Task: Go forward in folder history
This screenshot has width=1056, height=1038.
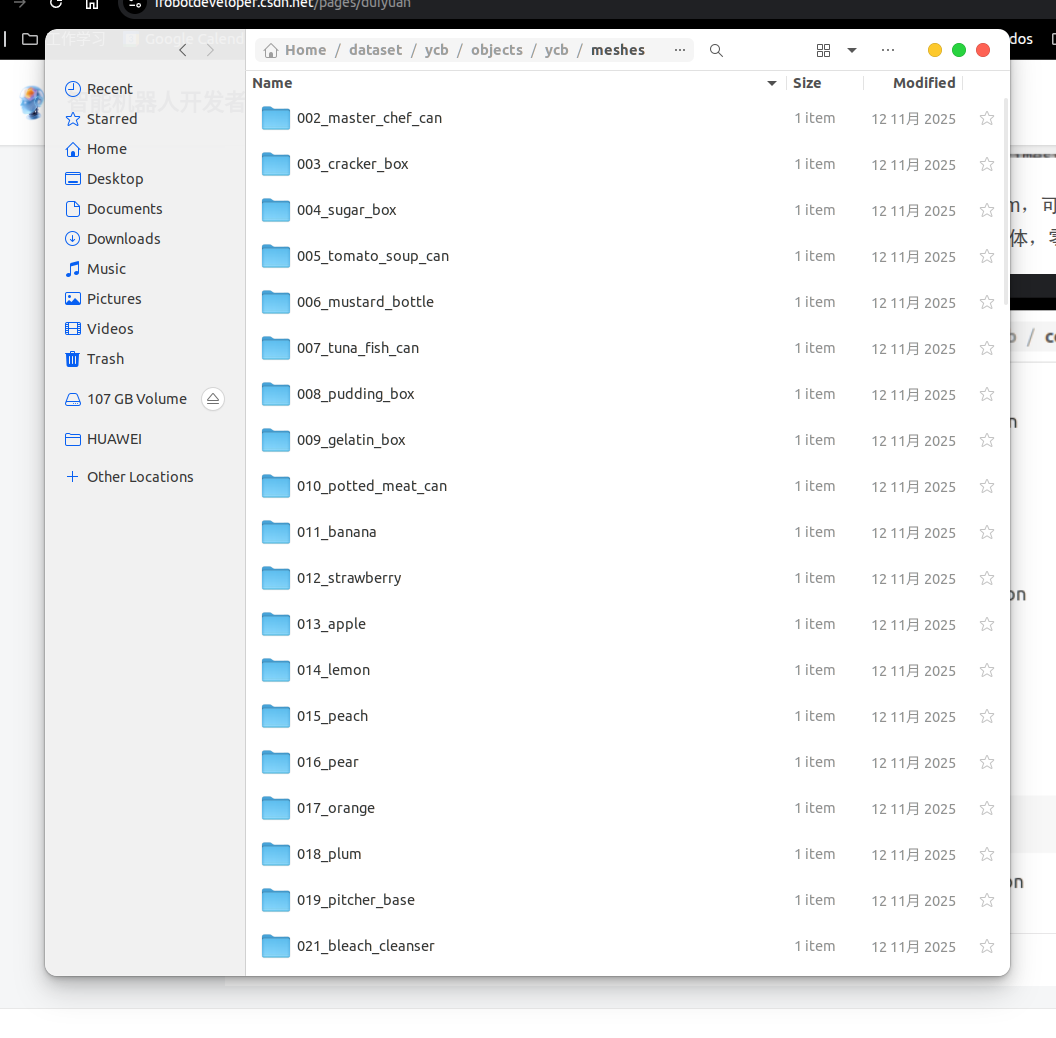Action: (210, 51)
